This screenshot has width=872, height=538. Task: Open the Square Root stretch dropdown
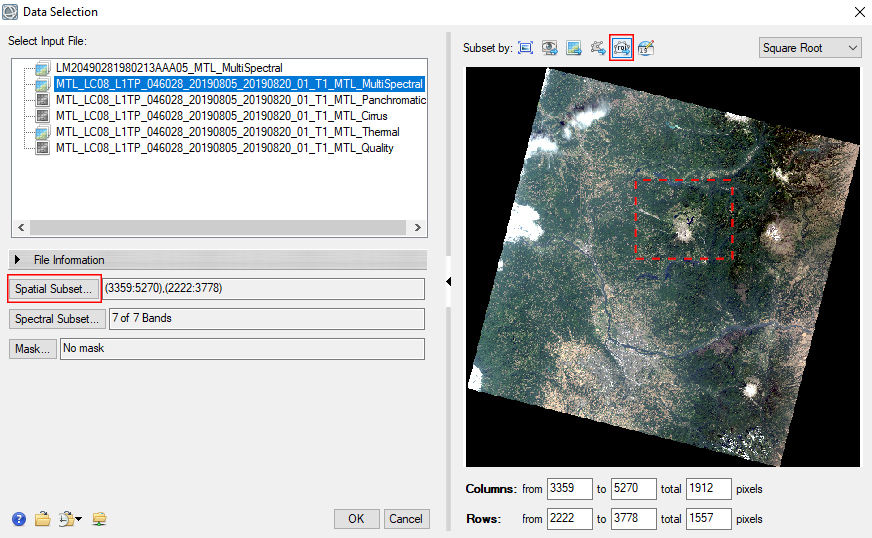coord(810,48)
